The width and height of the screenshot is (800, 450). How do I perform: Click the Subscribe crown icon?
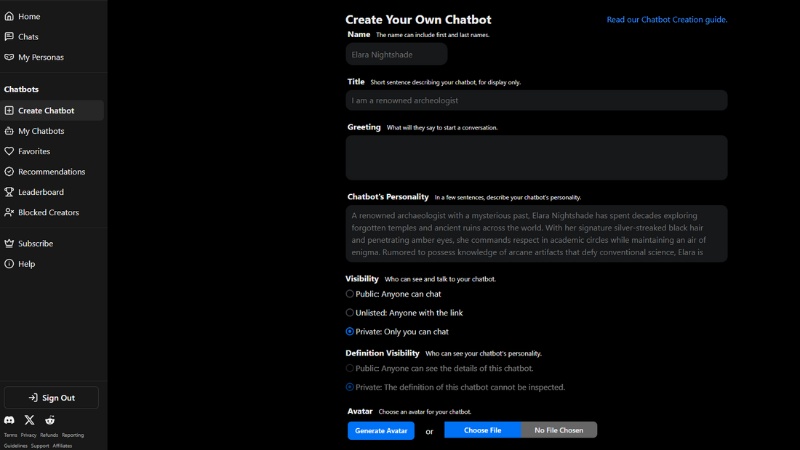pyautogui.click(x=9, y=243)
